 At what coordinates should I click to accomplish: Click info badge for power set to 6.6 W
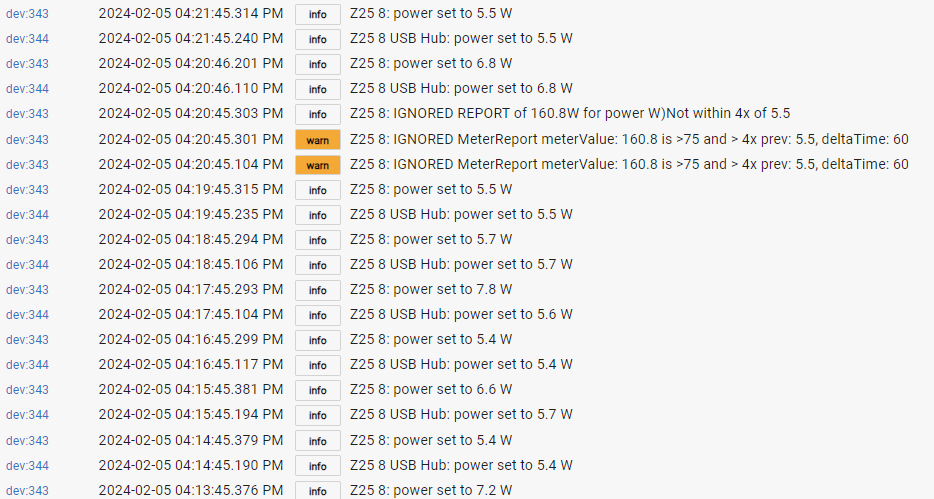[317, 390]
